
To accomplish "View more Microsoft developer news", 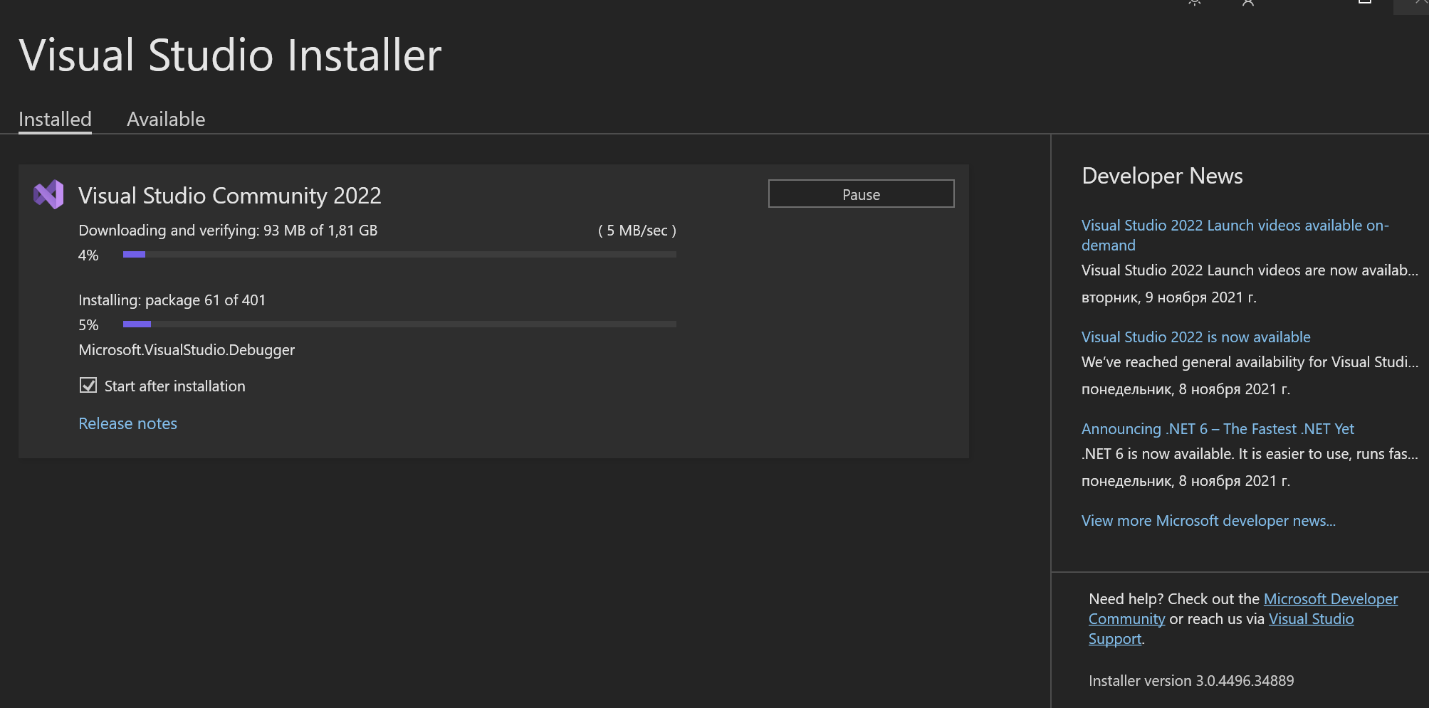I will pos(1208,520).
